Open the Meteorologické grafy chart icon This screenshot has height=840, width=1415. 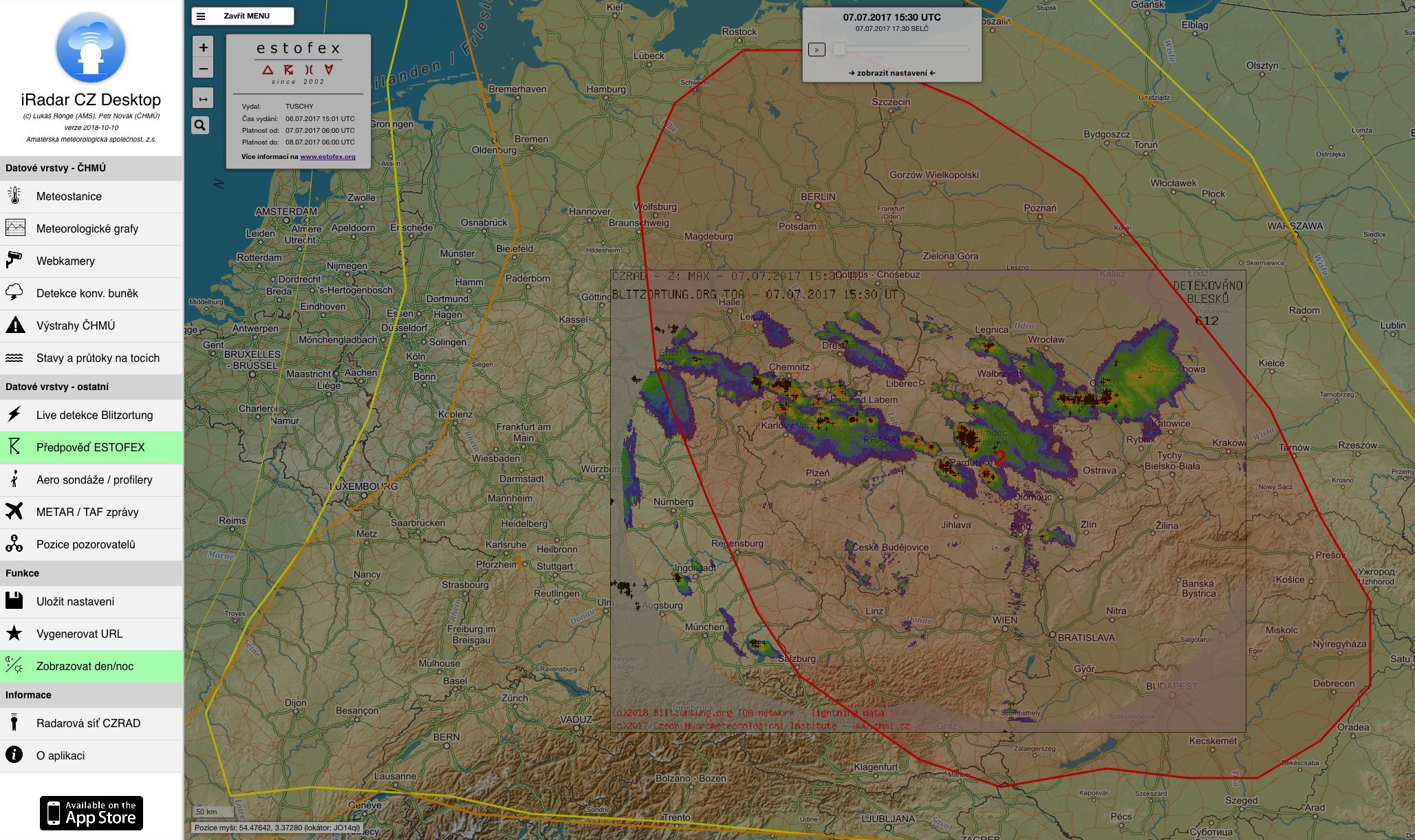coord(14,228)
